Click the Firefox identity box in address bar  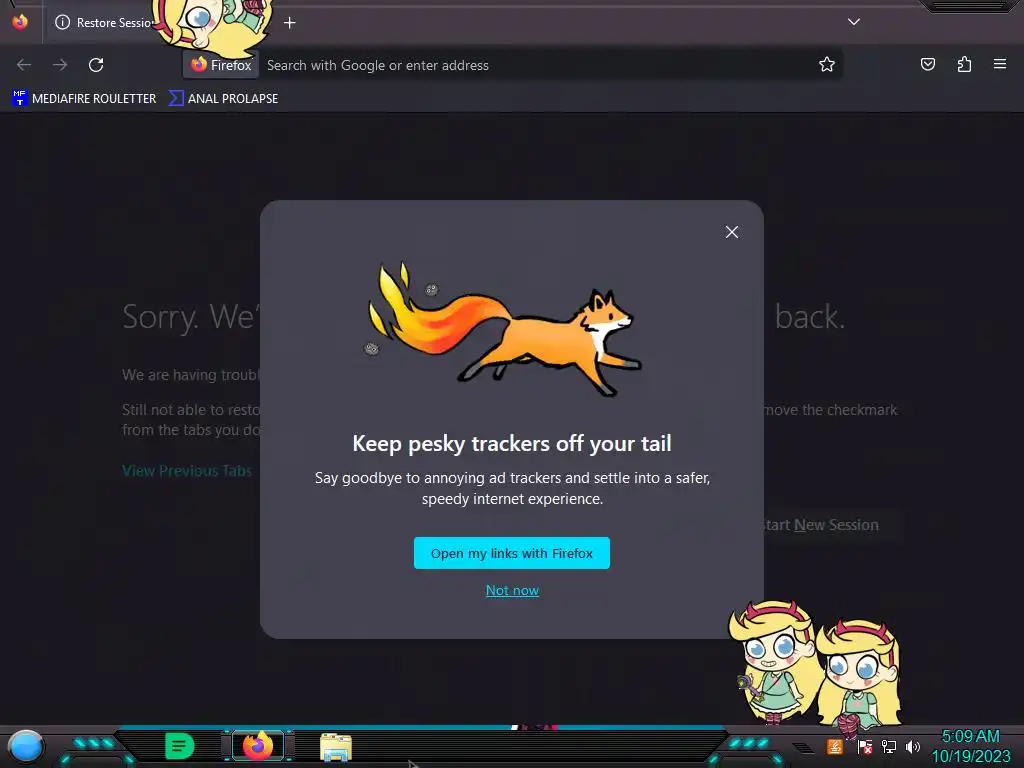221,65
